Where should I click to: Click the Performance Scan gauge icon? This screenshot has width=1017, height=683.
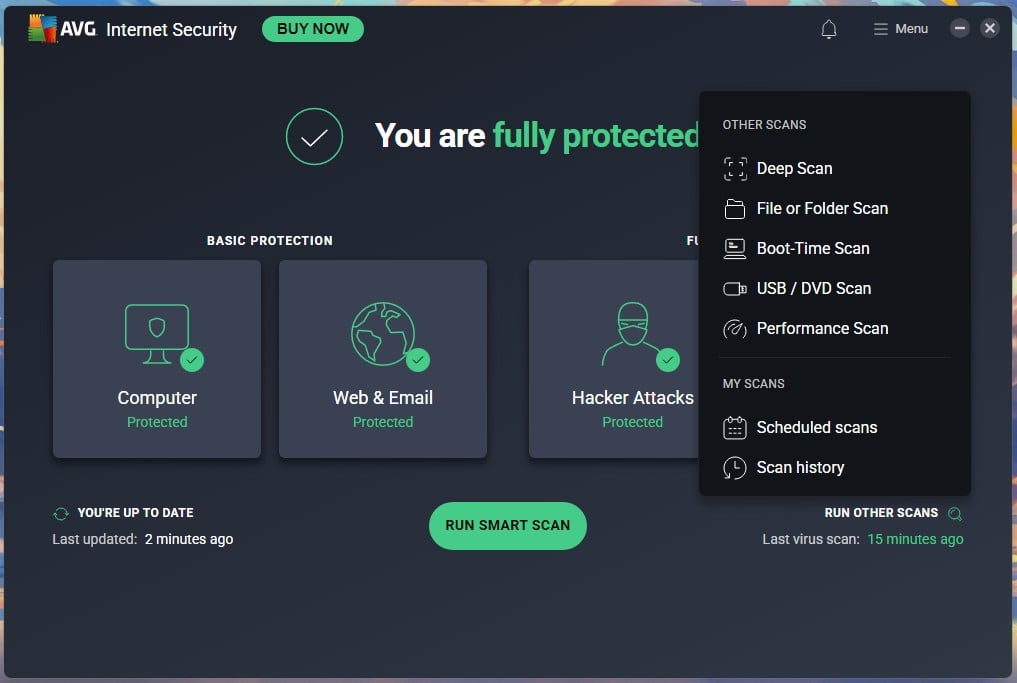click(735, 329)
